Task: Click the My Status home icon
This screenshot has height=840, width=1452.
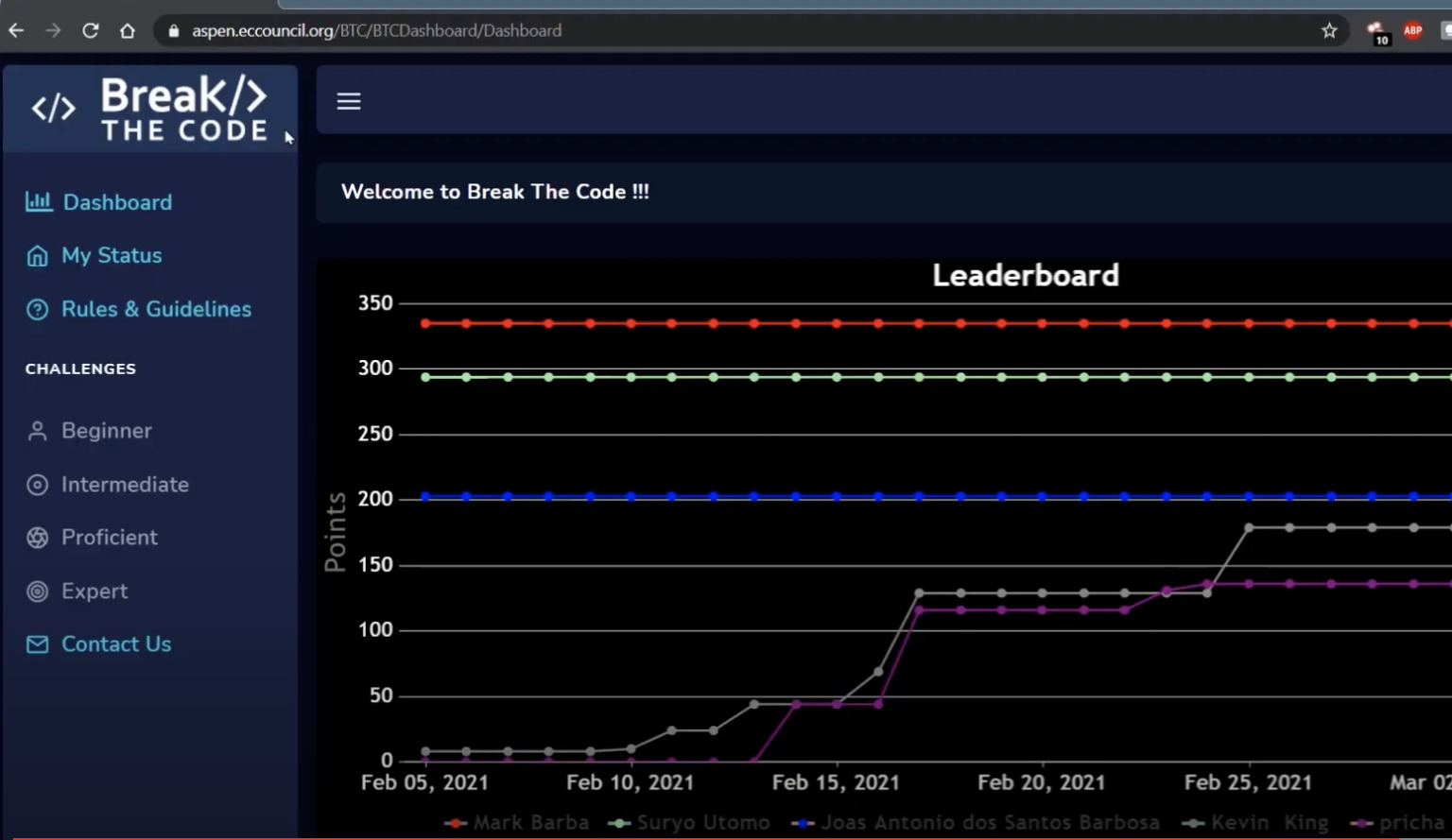Action: pyautogui.click(x=37, y=256)
